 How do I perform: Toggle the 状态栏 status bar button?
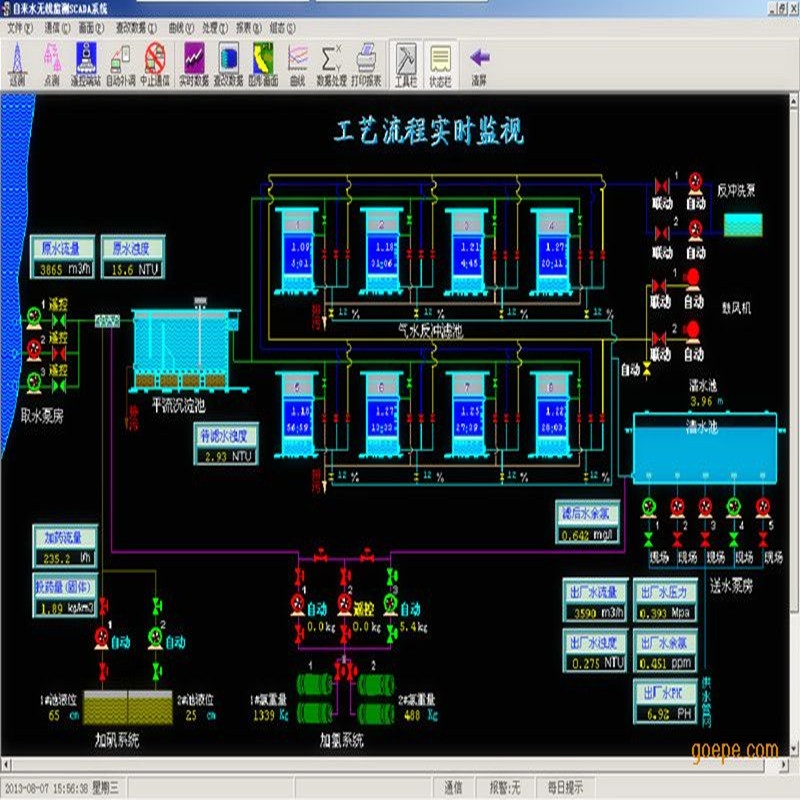pos(440,60)
